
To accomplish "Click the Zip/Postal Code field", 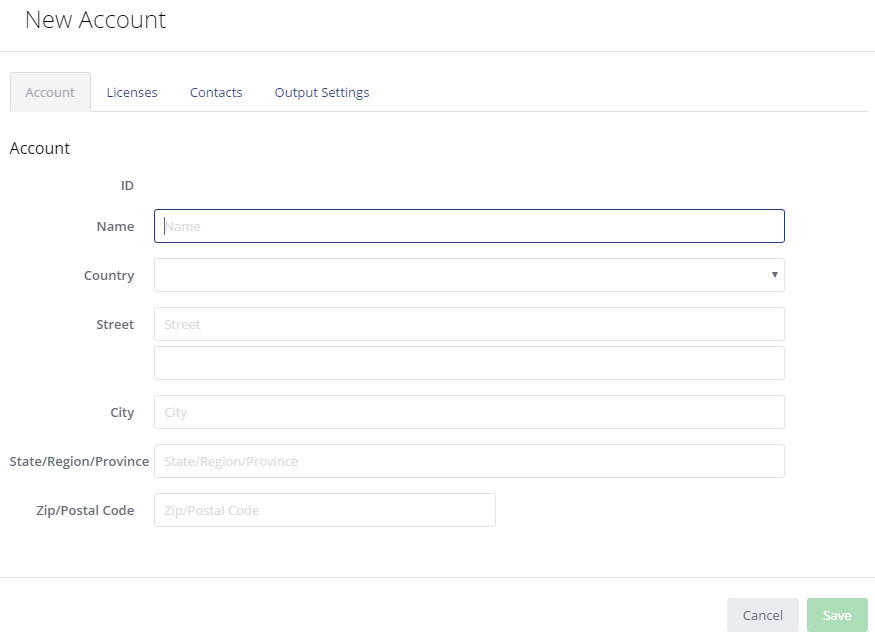I will 325,510.
